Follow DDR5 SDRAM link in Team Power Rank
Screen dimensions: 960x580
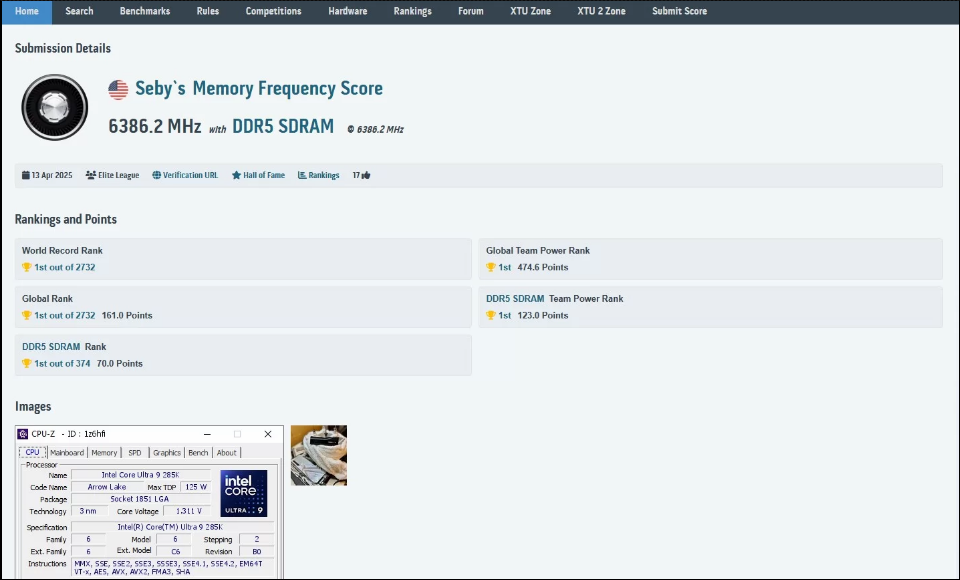click(515, 298)
